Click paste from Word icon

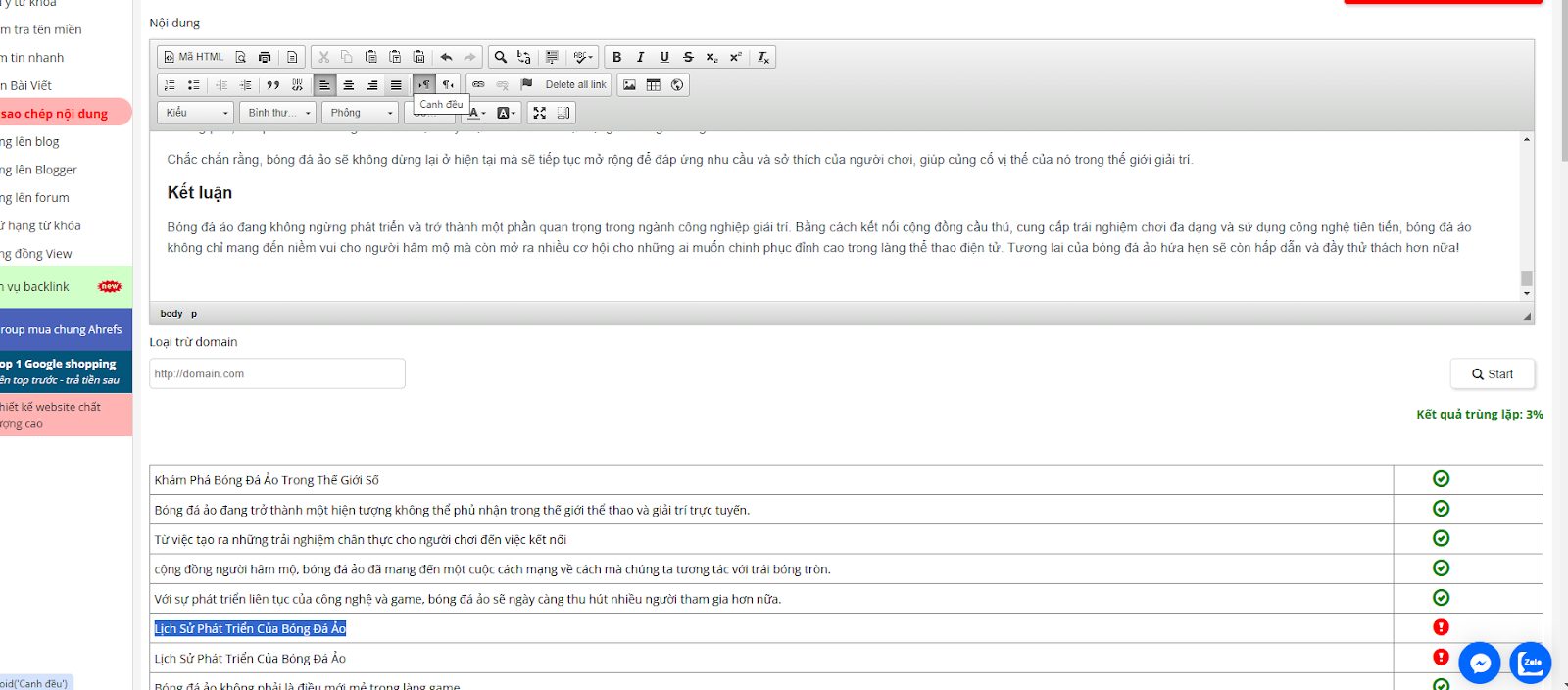[418, 57]
